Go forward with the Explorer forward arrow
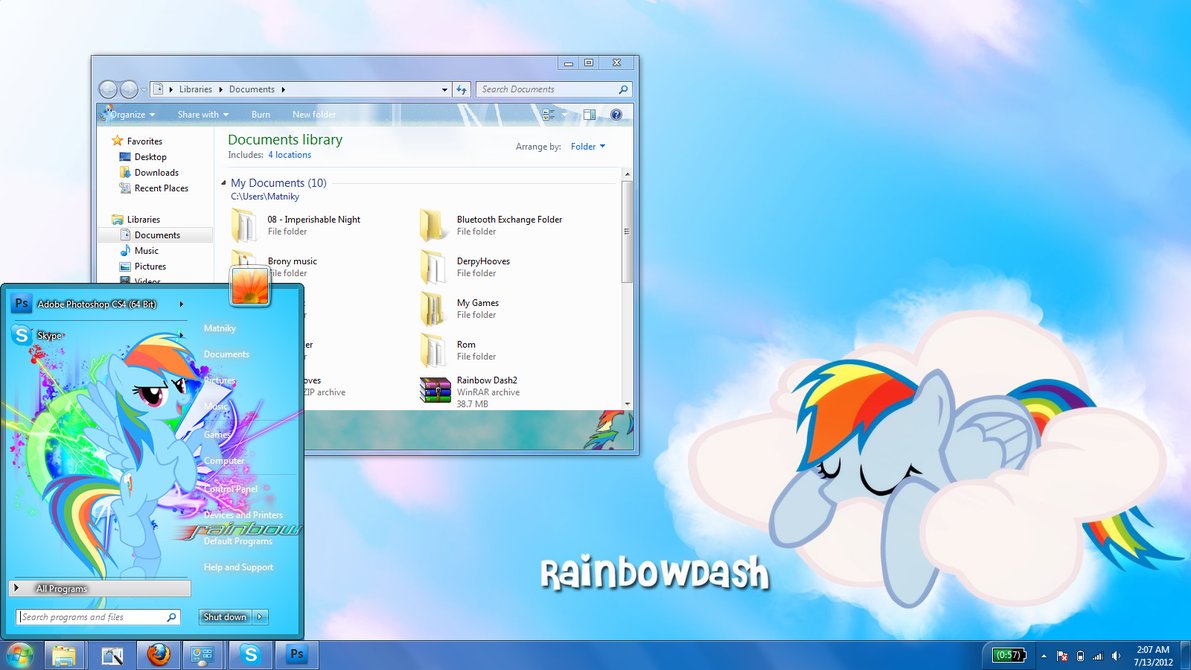This screenshot has height=670, width=1191. (x=129, y=89)
